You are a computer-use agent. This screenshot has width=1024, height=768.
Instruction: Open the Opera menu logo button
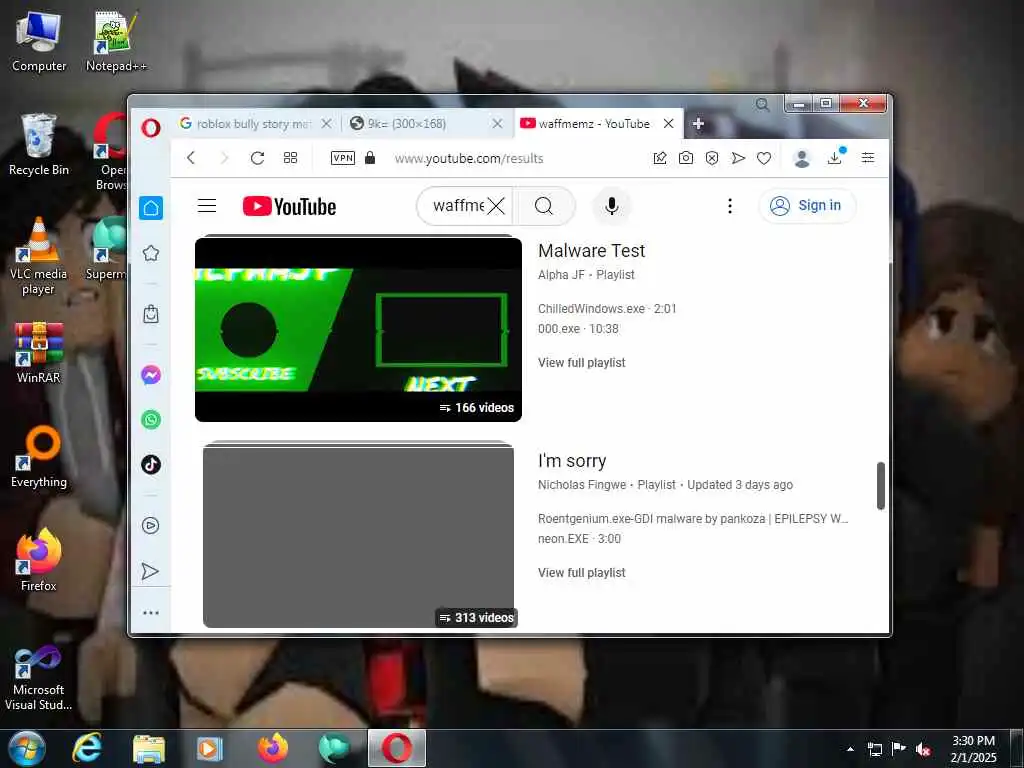pyautogui.click(x=151, y=127)
